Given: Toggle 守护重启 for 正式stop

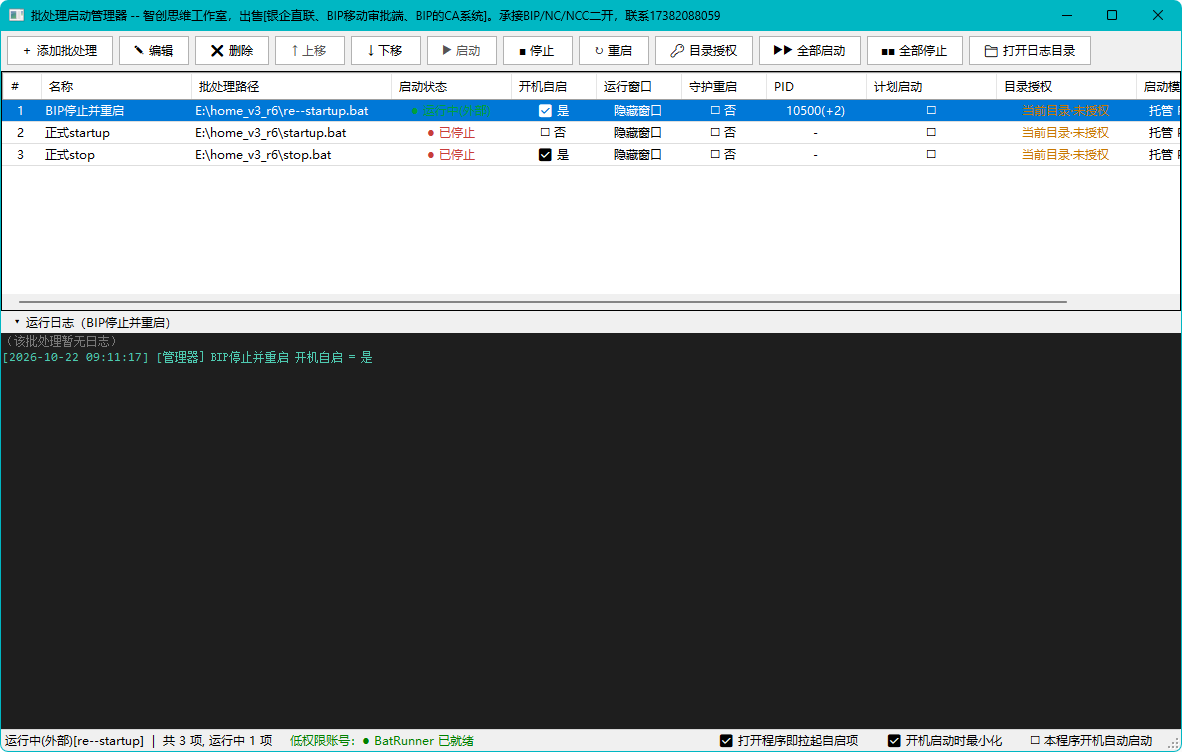Looking at the screenshot, I should tap(715, 154).
